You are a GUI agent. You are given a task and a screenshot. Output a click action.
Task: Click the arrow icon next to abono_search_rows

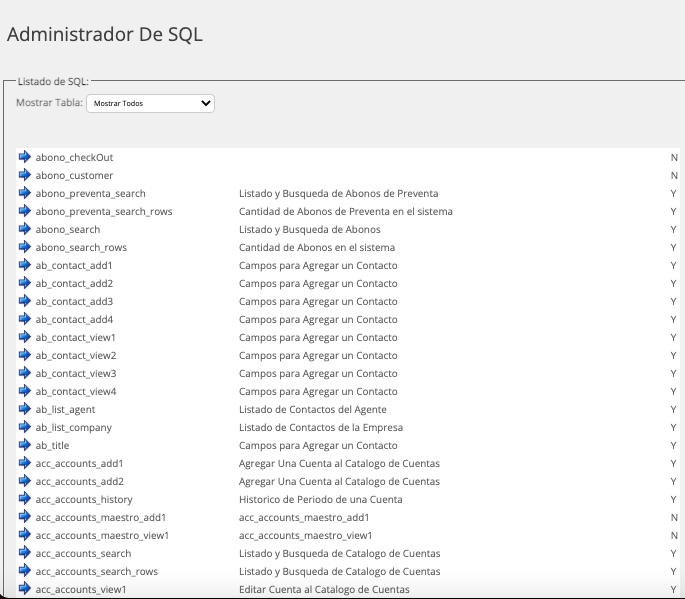(x=25, y=247)
